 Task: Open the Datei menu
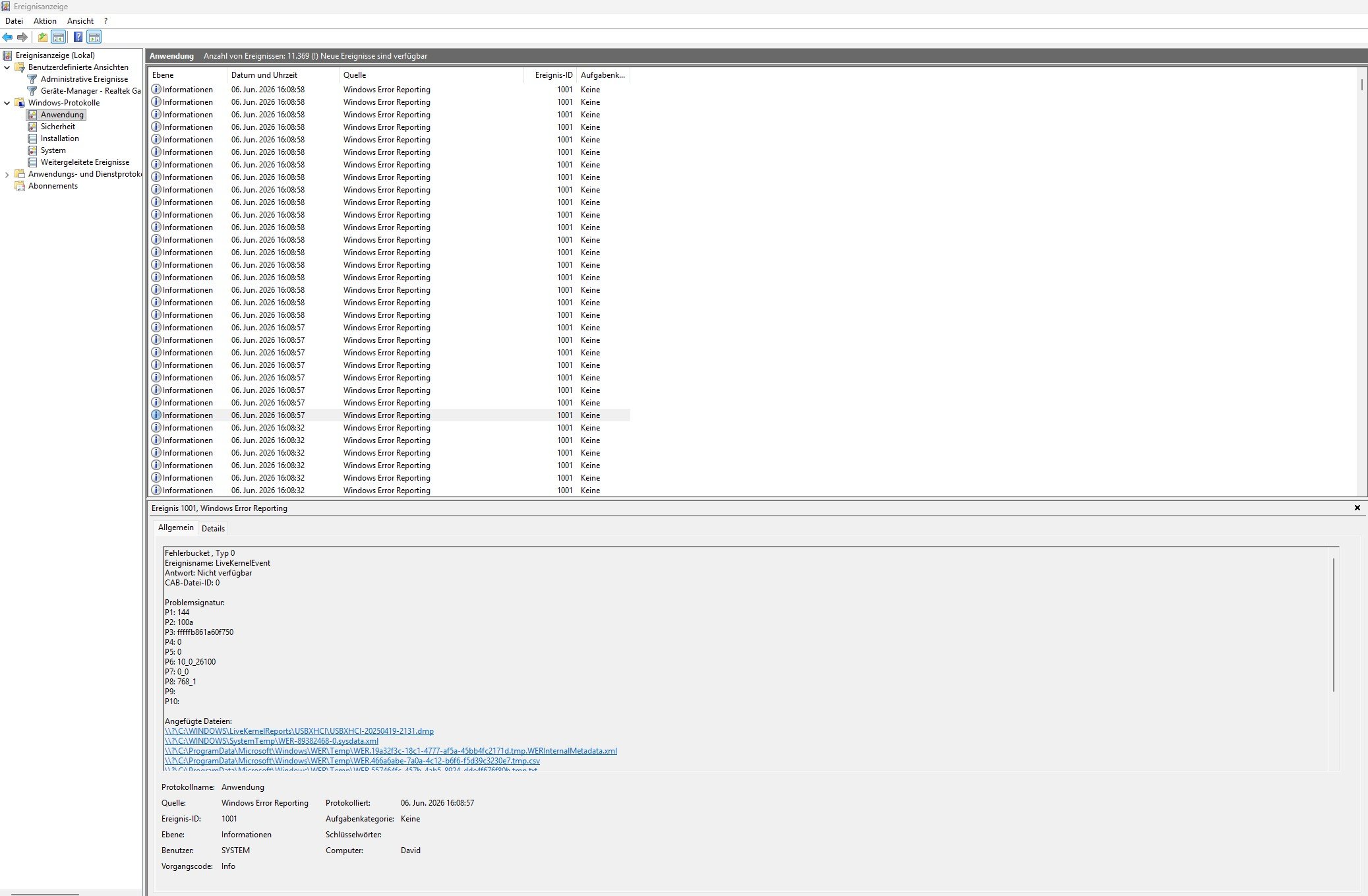click(14, 21)
